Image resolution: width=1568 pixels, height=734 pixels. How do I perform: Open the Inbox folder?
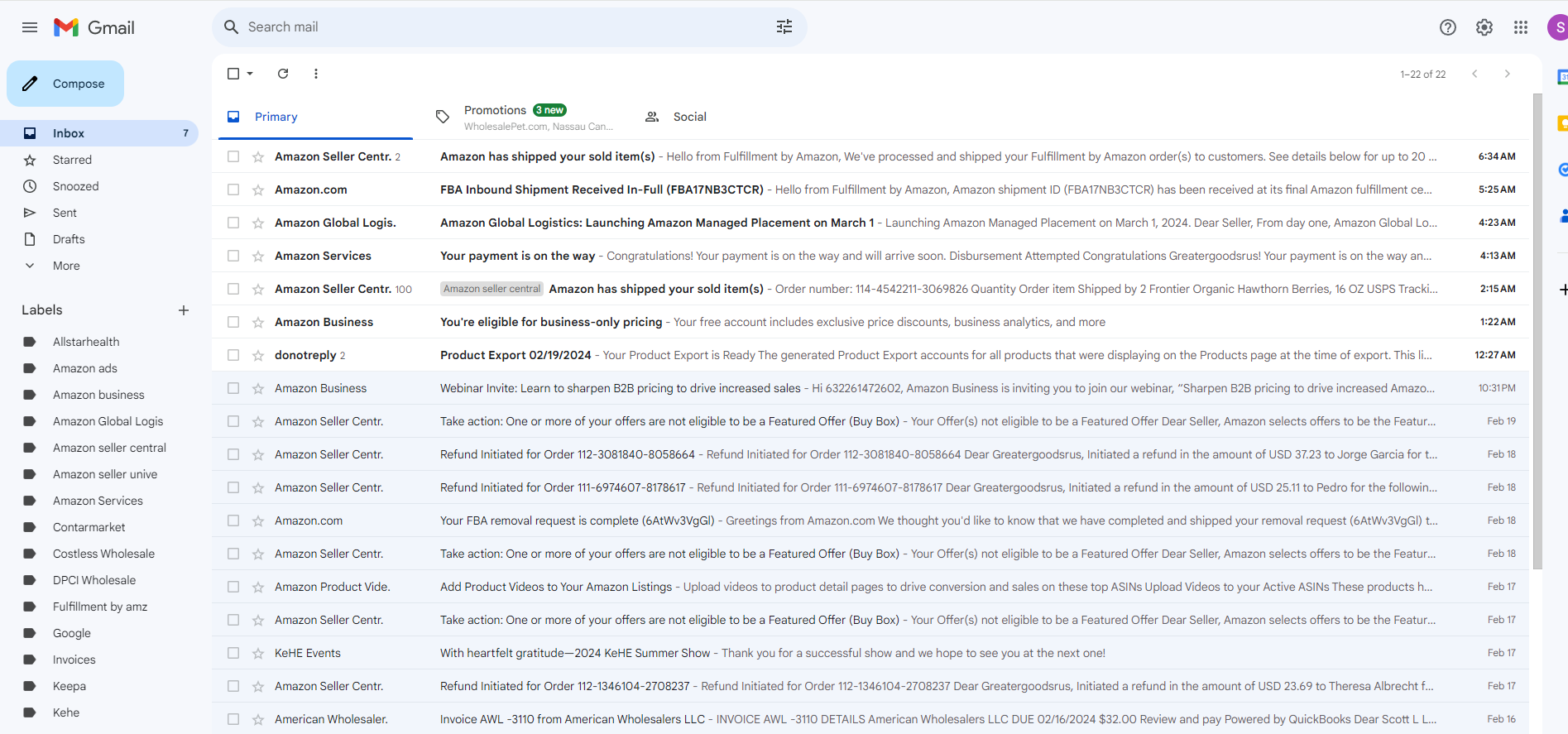click(99, 133)
